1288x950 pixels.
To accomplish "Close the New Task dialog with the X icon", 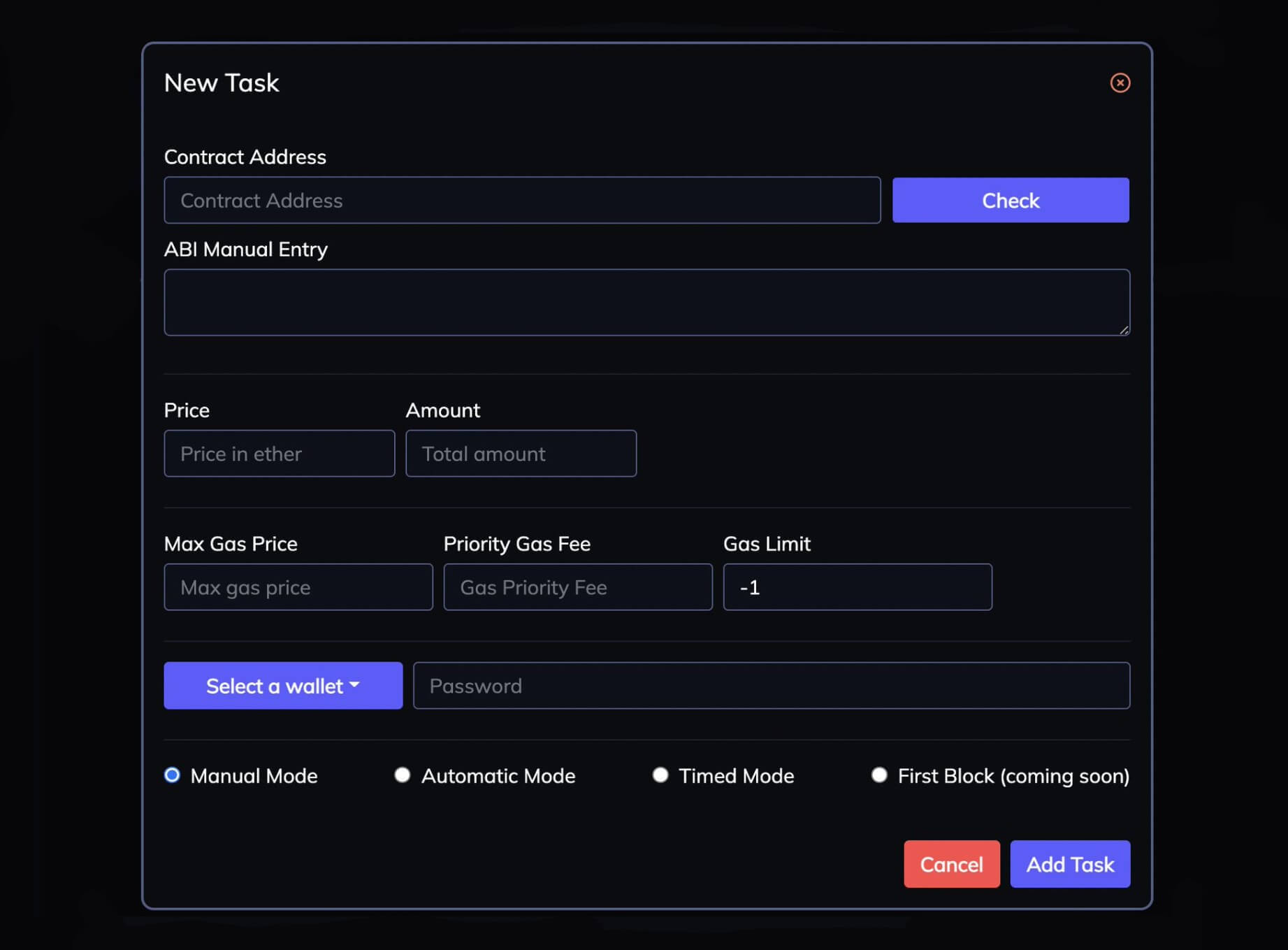I will (1120, 82).
